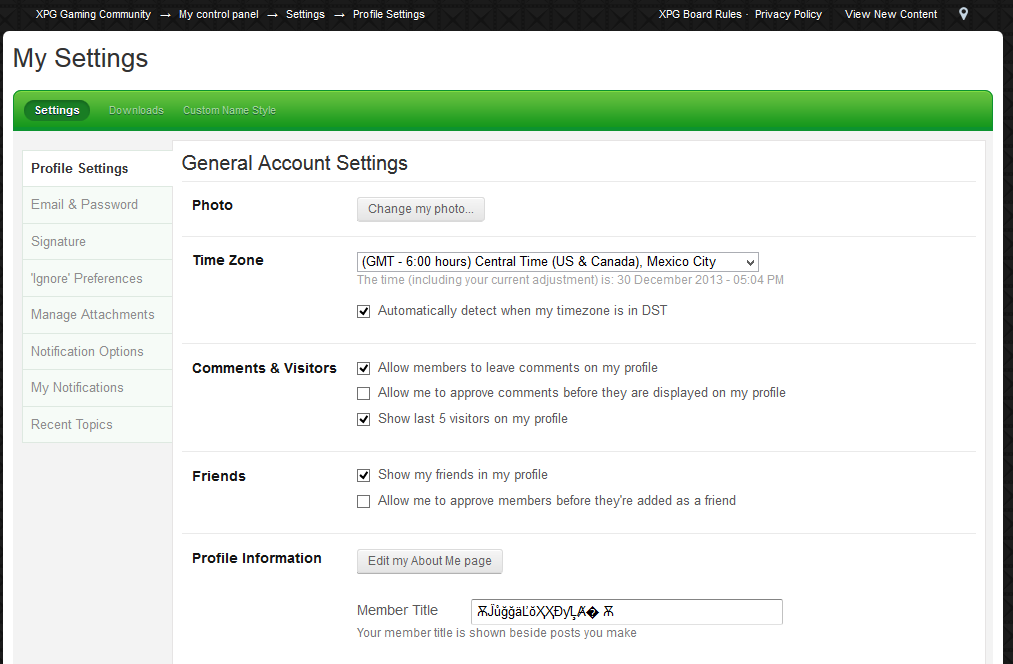The width and height of the screenshot is (1013, 664).
Task: Open the Custom Name Style tab
Action: [229, 110]
